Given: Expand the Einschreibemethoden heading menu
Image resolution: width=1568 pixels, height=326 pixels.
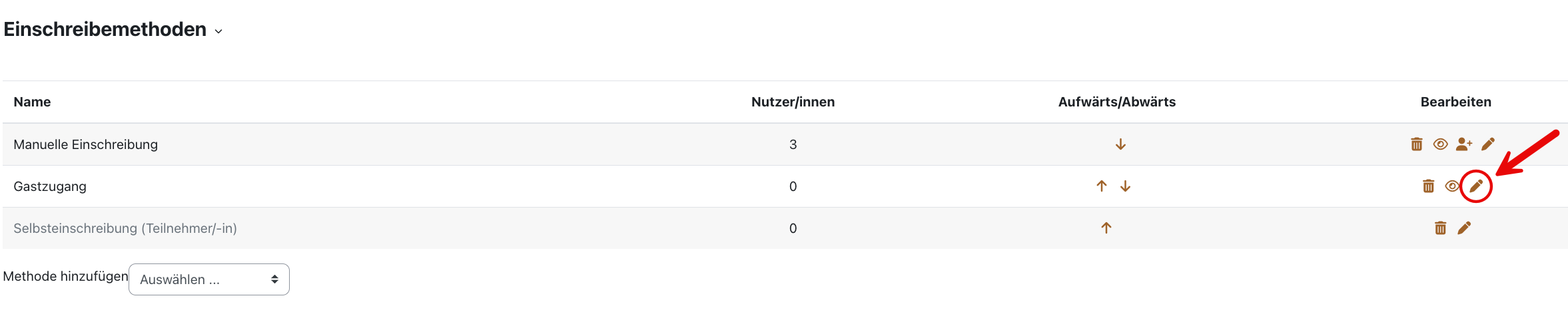Looking at the screenshot, I should click(x=218, y=31).
